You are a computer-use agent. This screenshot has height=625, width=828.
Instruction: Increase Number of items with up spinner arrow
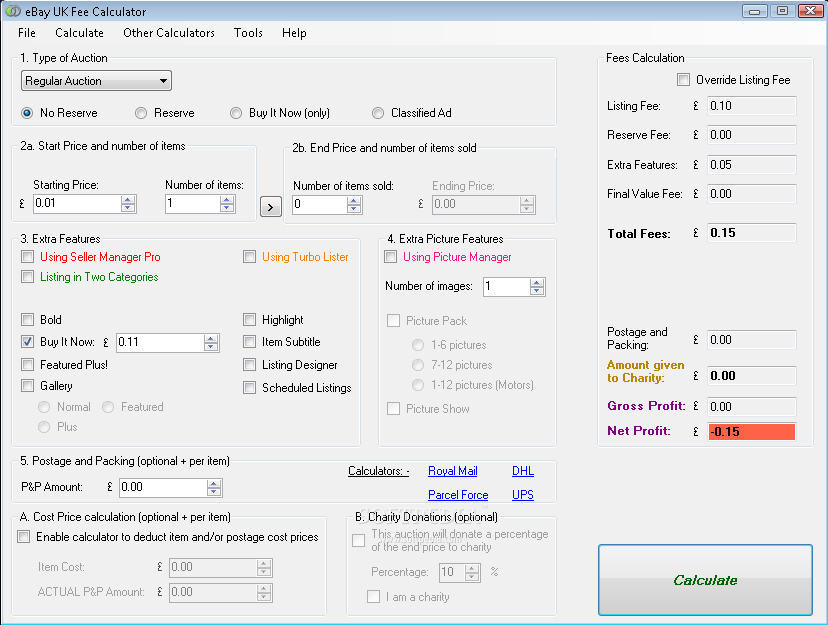[227, 200]
